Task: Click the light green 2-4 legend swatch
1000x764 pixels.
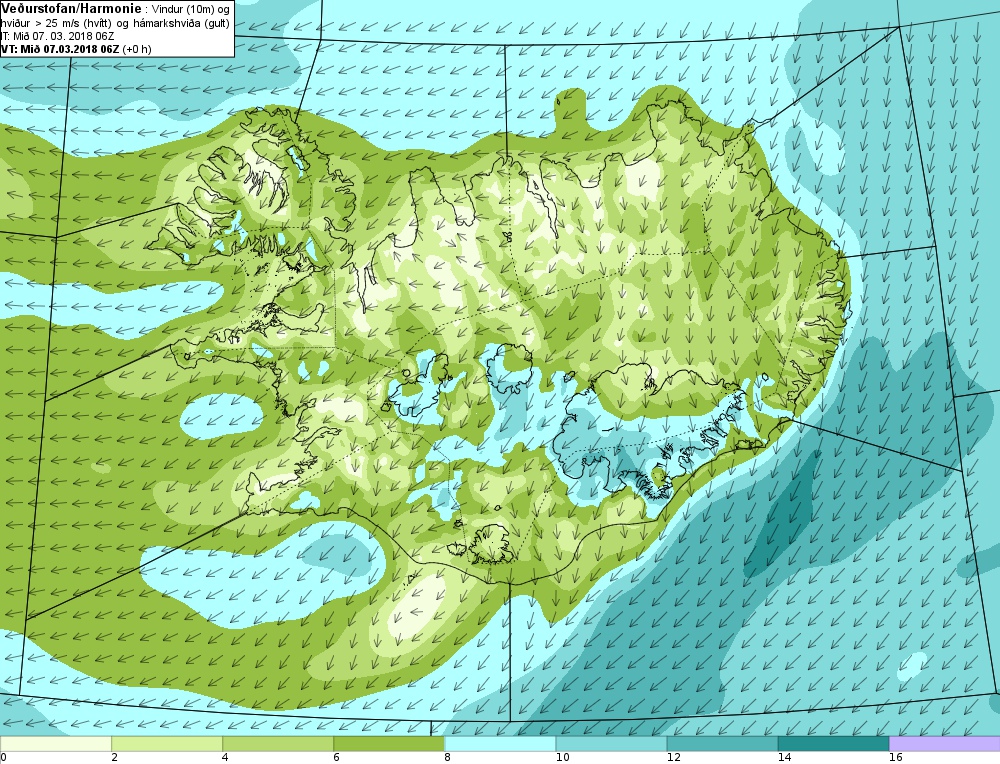Action: pos(166,744)
